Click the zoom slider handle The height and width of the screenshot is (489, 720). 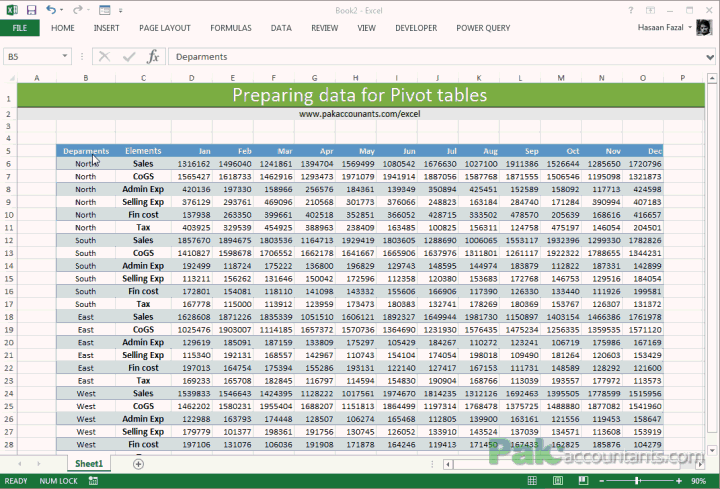click(x=637, y=481)
